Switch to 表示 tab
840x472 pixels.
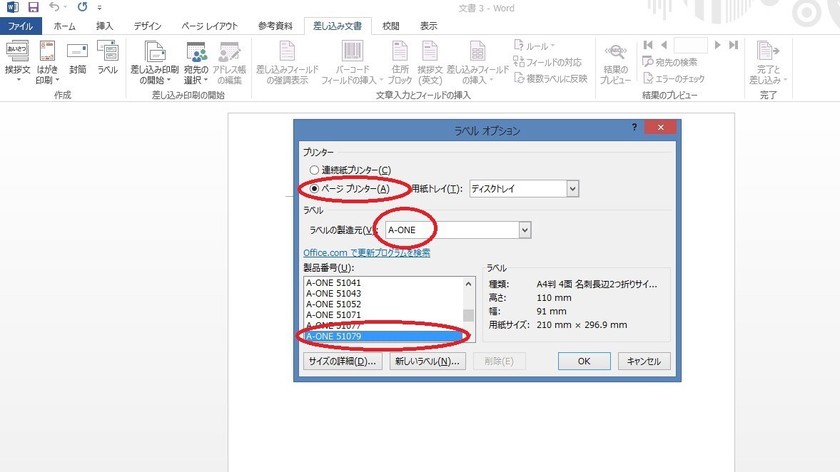(x=428, y=26)
